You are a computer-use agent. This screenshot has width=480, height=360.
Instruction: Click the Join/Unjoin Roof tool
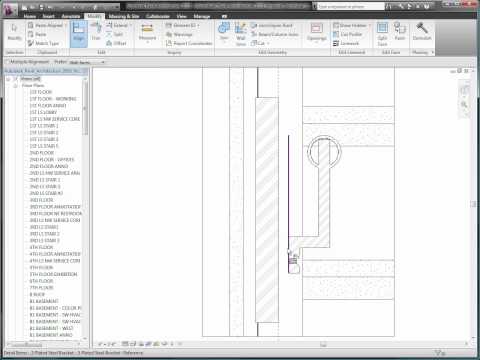click(272, 25)
